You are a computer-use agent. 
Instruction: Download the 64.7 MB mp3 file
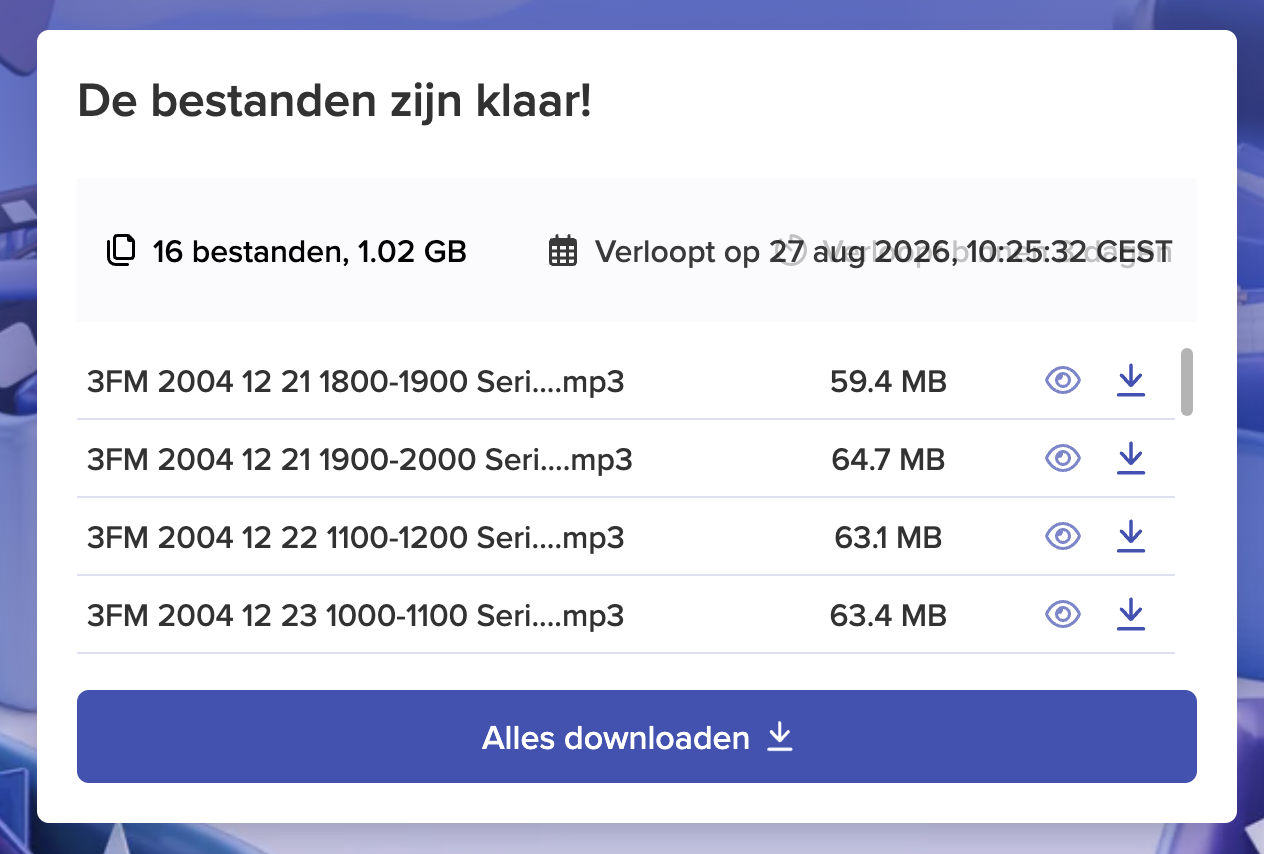pyautogui.click(x=1130, y=458)
